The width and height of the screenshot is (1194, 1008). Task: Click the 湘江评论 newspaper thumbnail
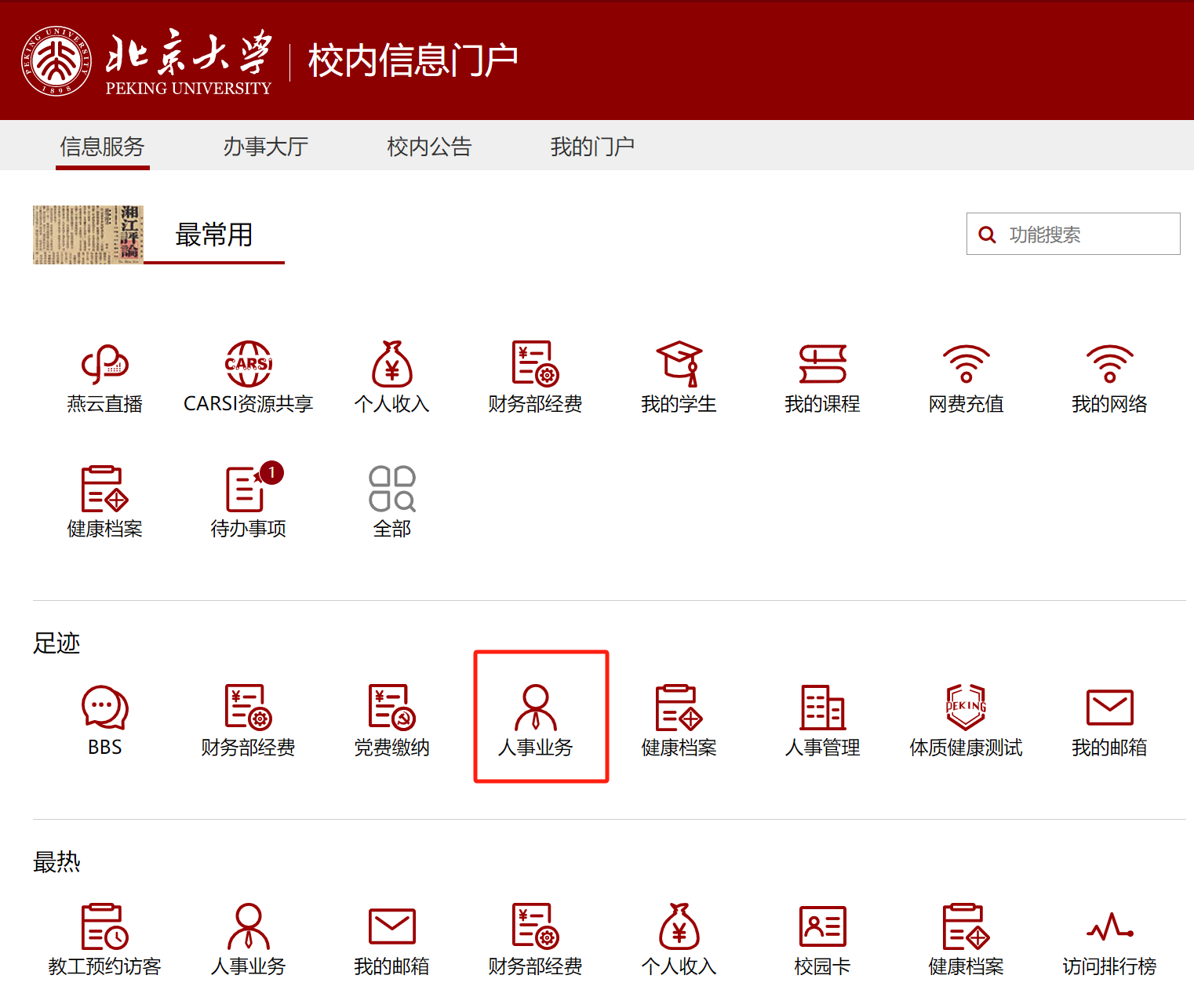[x=88, y=235]
